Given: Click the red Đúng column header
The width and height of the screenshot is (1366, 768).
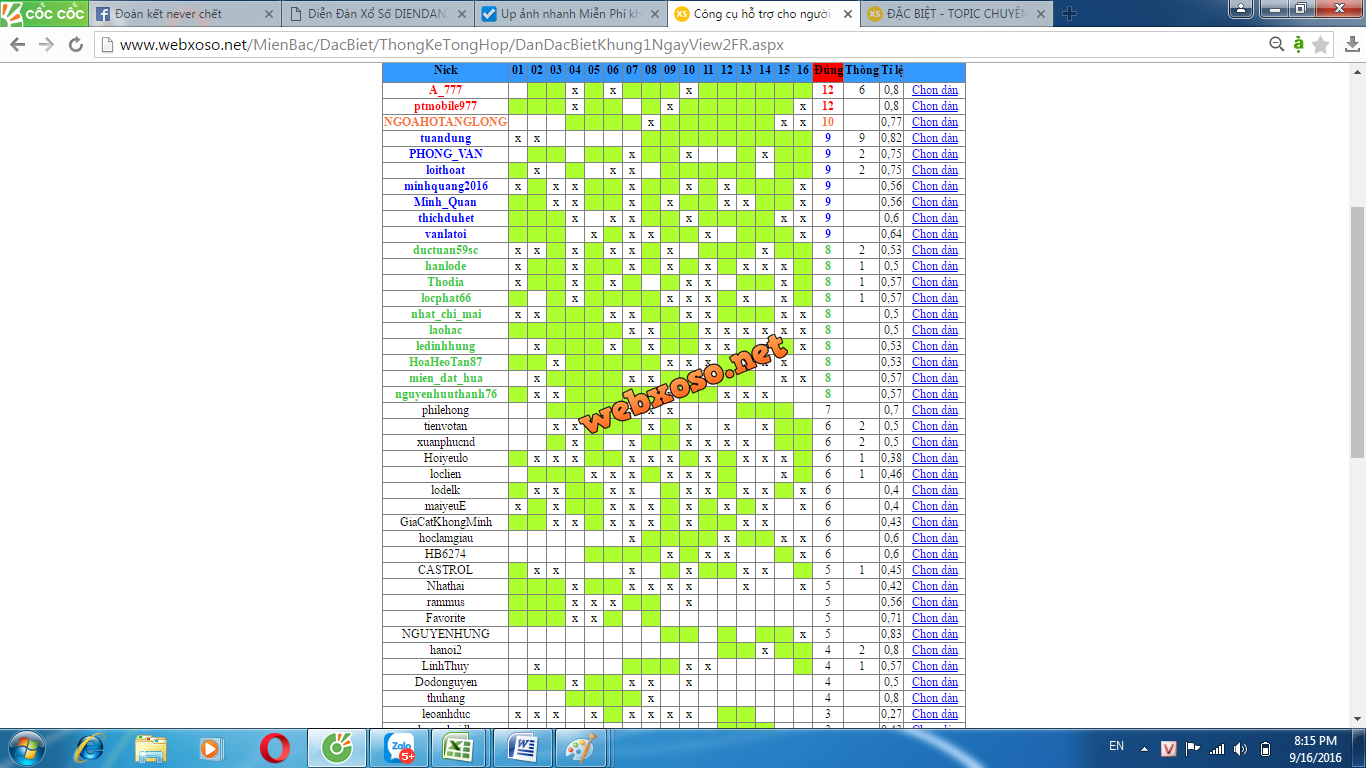Looking at the screenshot, I should [x=827, y=70].
